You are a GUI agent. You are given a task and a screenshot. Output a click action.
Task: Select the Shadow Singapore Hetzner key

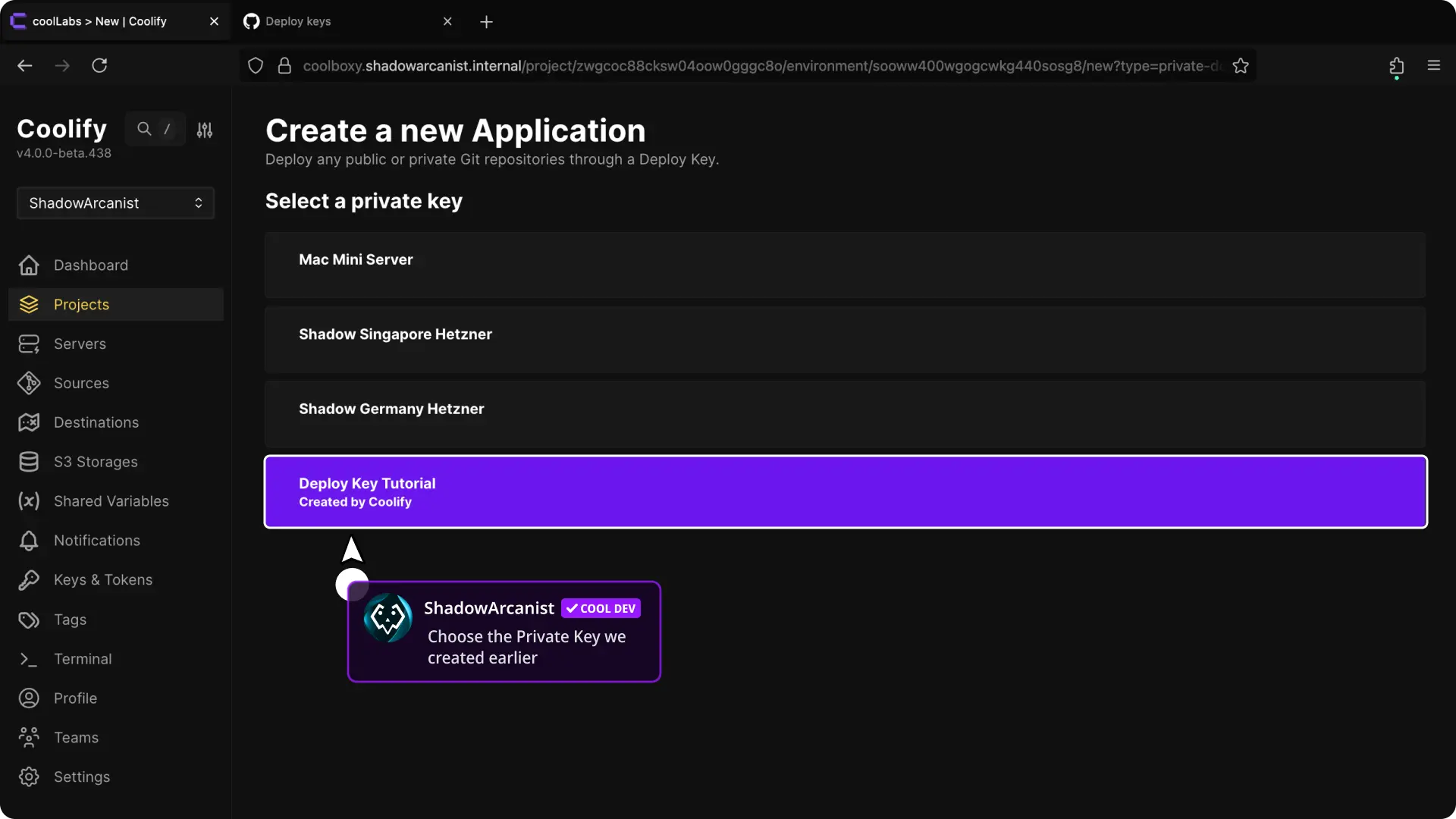(845, 339)
